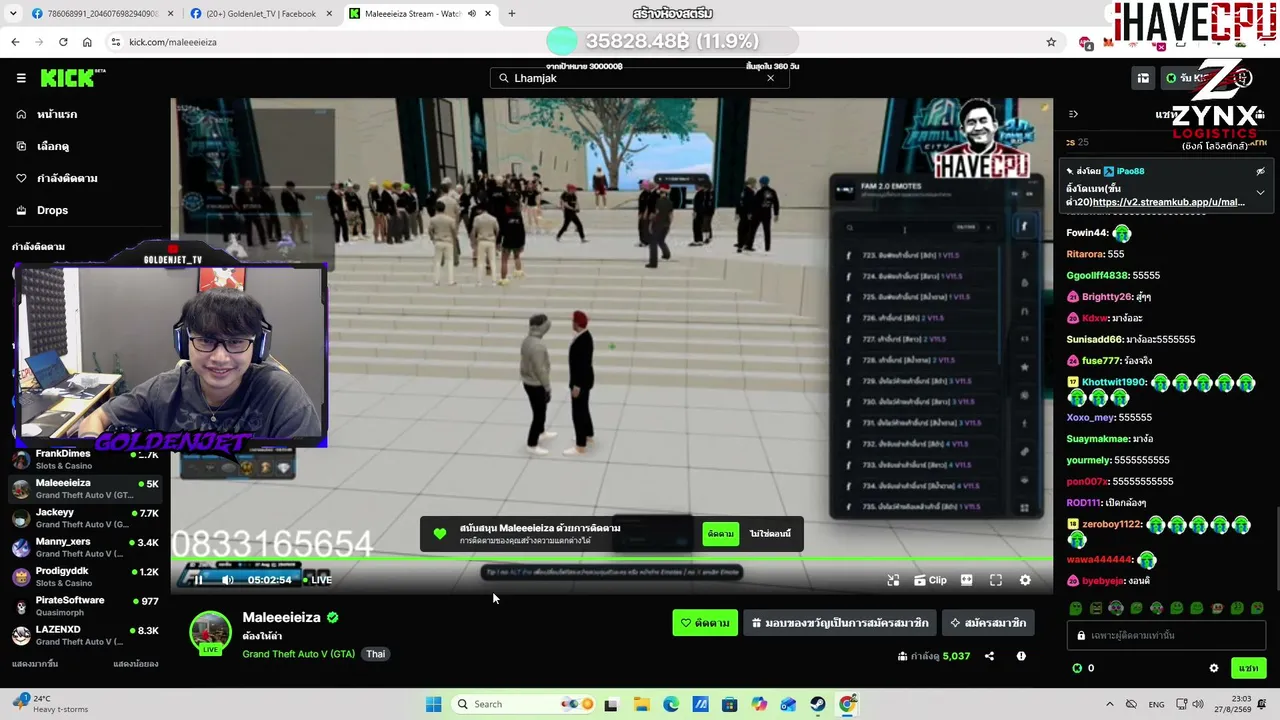Expand list with แสดงมากขึ้น
1280x720 pixels.
[x=35, y=664]
